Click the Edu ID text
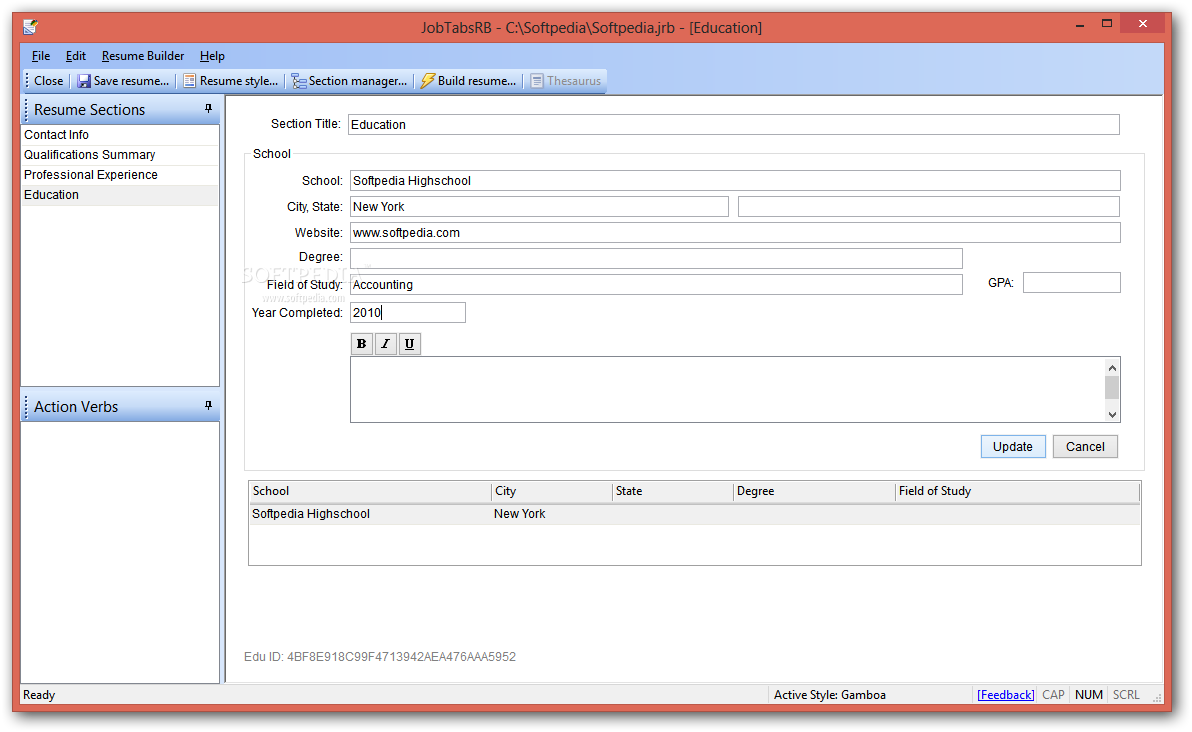1192x732 pixels. tap(380, 657)
